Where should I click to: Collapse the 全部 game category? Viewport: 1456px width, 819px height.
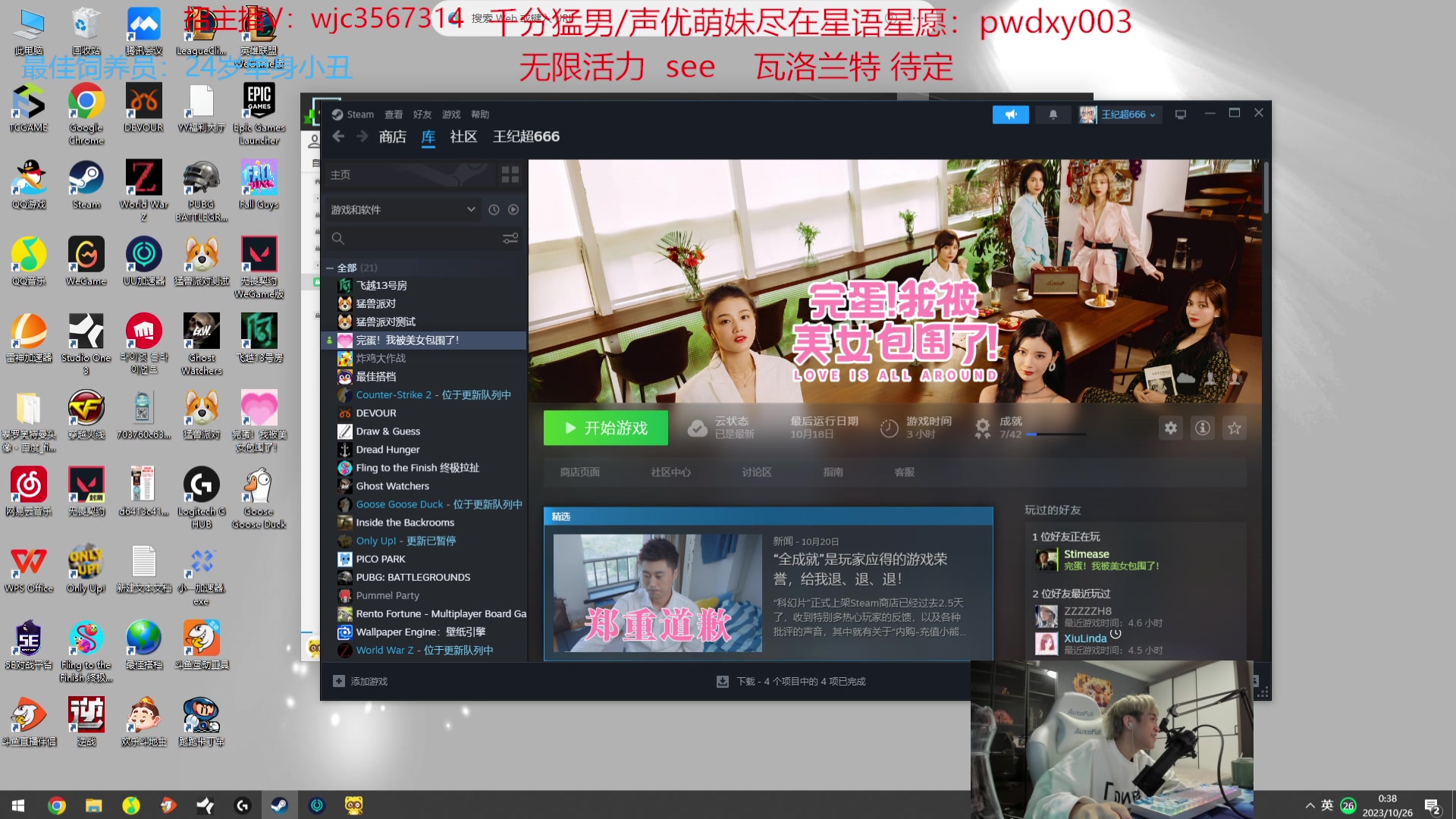330,268
